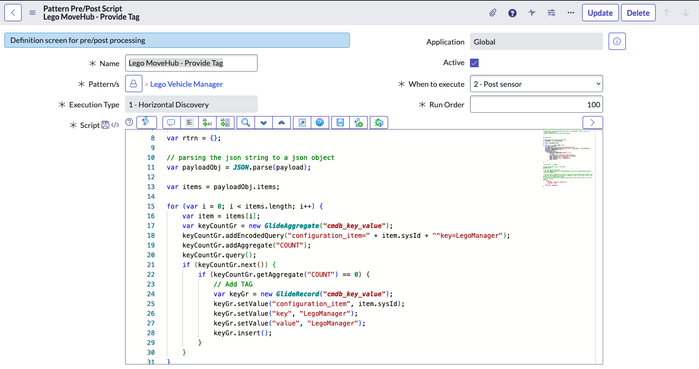Click the script macros toolbar icon
This screenshot has width=699, height=369.
[146, 122]
